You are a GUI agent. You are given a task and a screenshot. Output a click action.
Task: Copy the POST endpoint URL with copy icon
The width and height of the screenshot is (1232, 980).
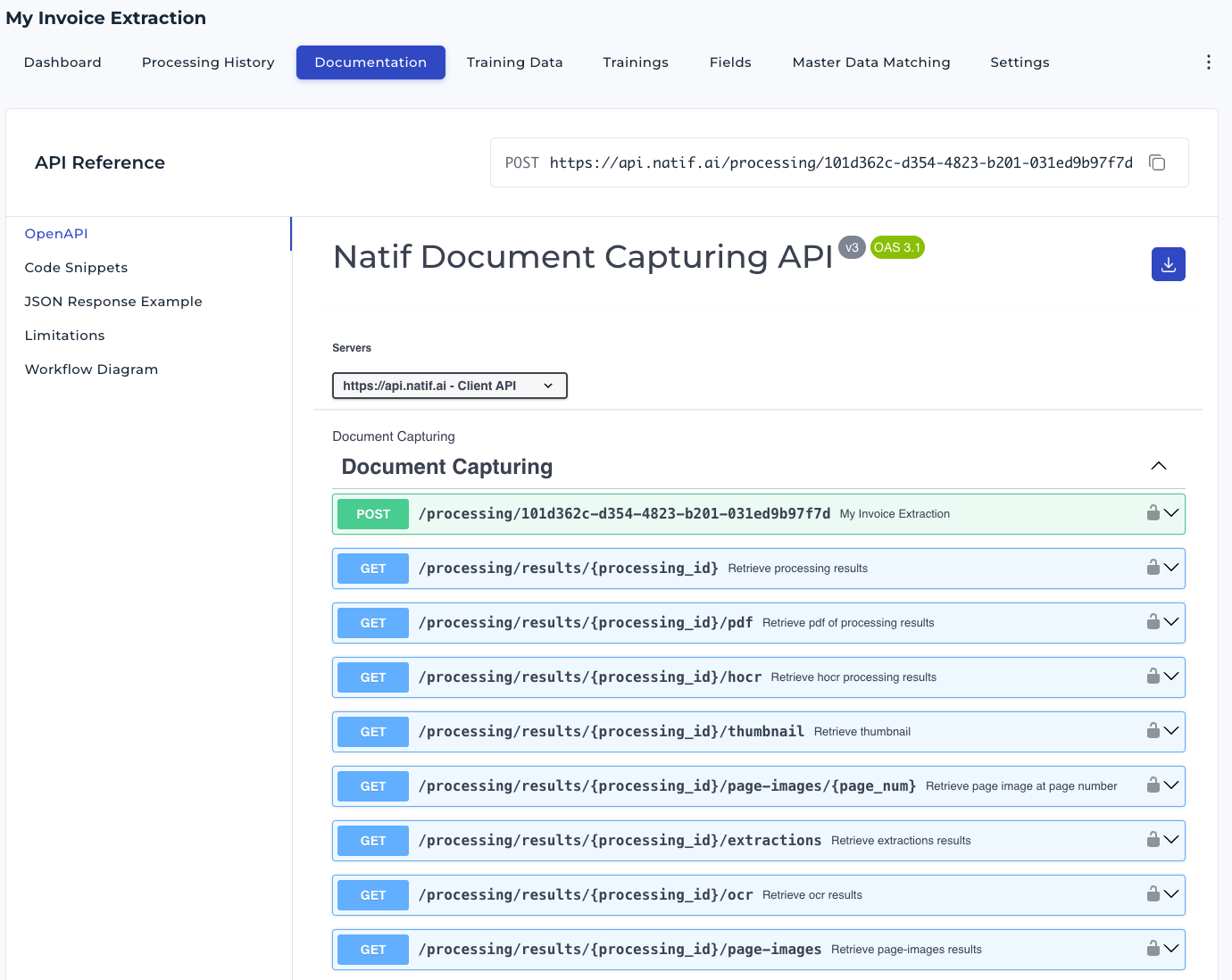point(1157,162)
